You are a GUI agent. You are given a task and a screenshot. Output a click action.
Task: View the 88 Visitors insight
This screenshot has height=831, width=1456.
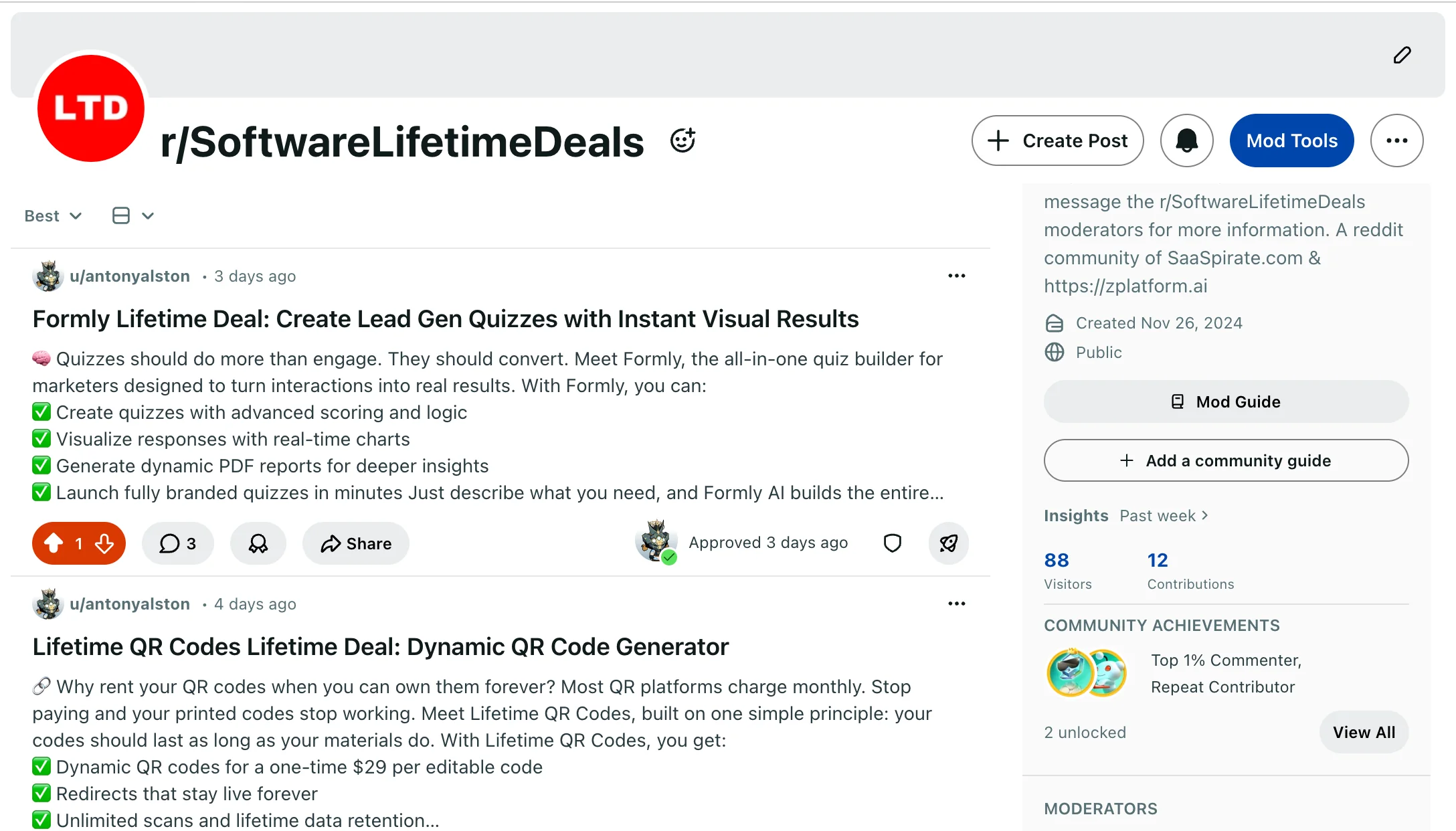coord(1067,571)
